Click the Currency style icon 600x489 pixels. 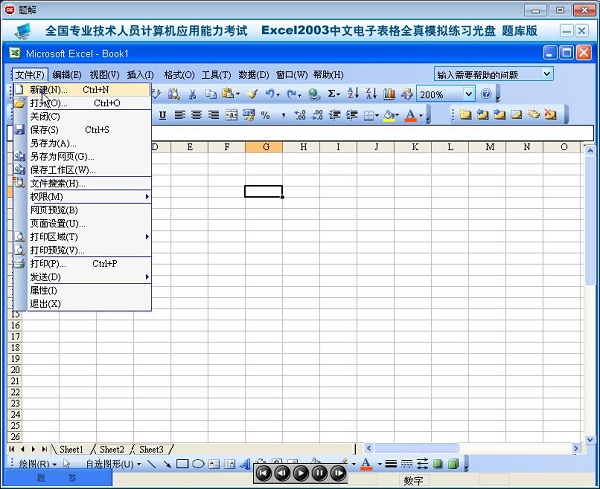coord(249,115)
